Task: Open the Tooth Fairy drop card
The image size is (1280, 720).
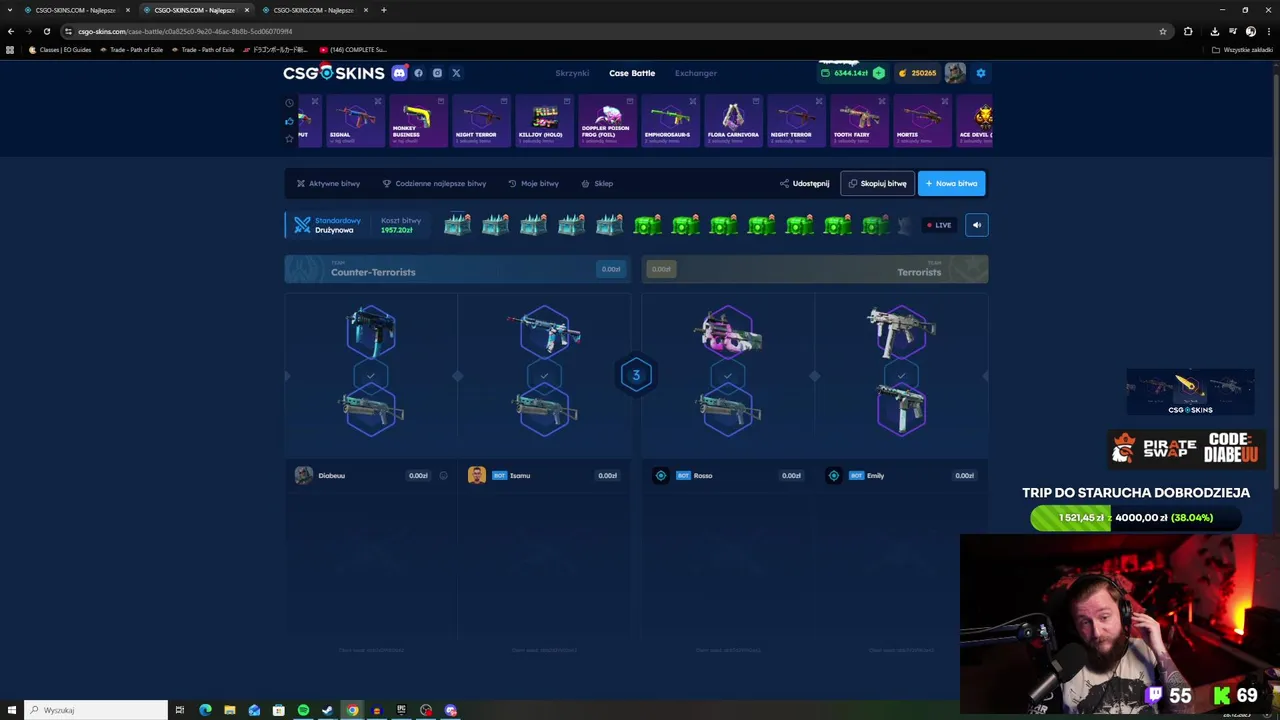Action: tap(859, 121)
